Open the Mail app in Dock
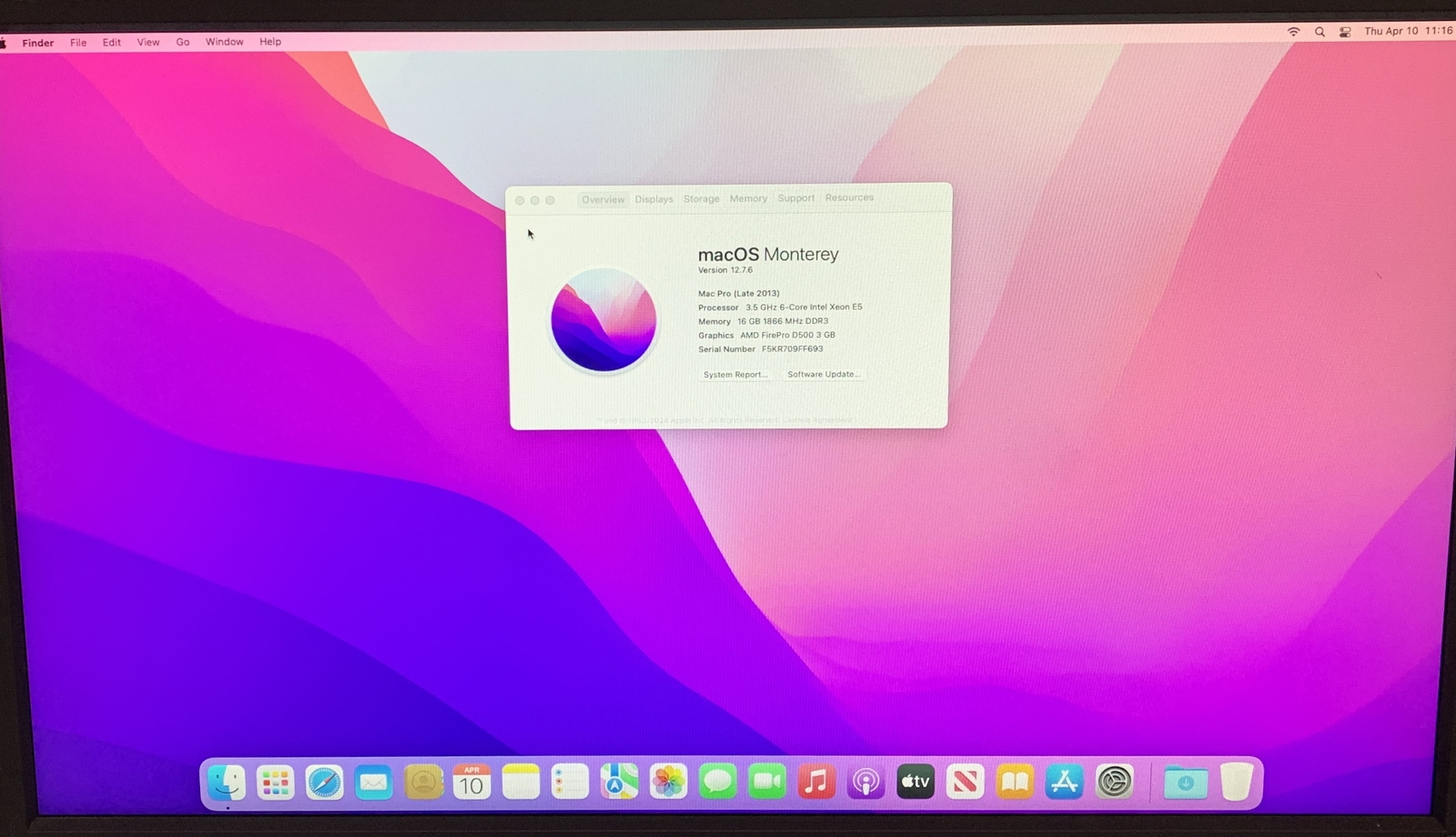 [x=373, y=782]
